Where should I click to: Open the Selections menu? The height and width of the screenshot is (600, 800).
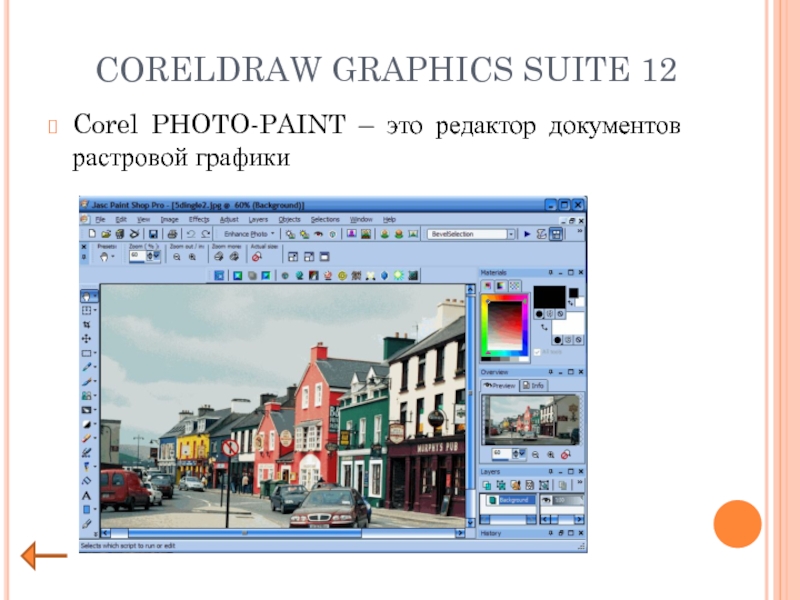[x=325, y=219]
